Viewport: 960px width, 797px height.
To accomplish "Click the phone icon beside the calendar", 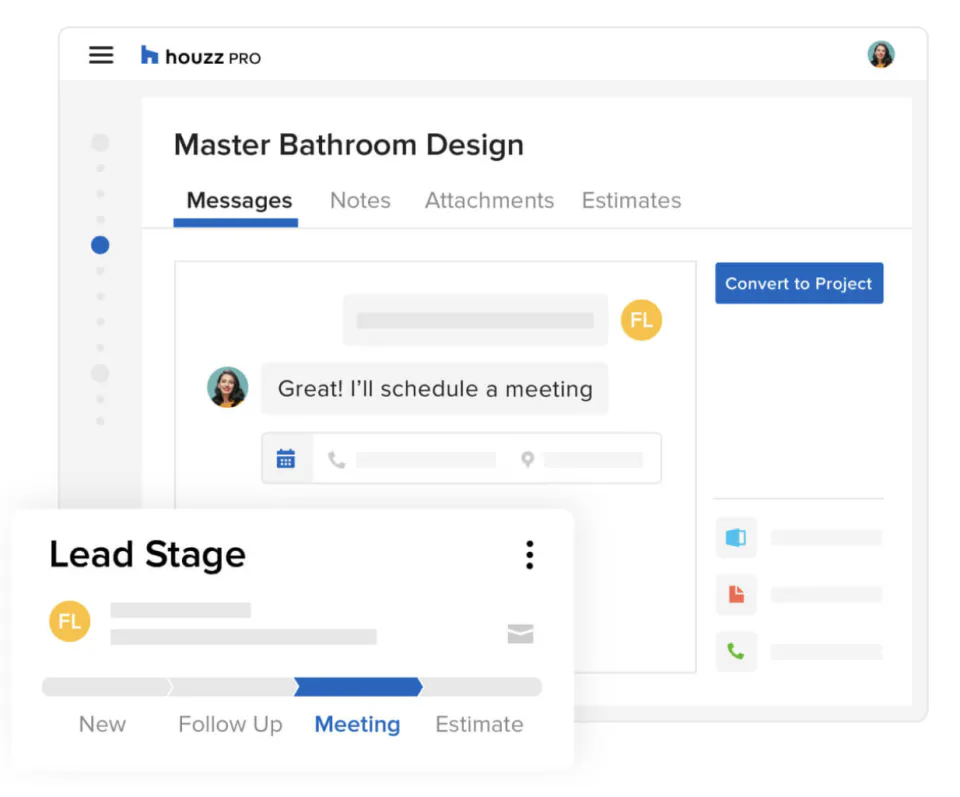I will coord(337,458).
